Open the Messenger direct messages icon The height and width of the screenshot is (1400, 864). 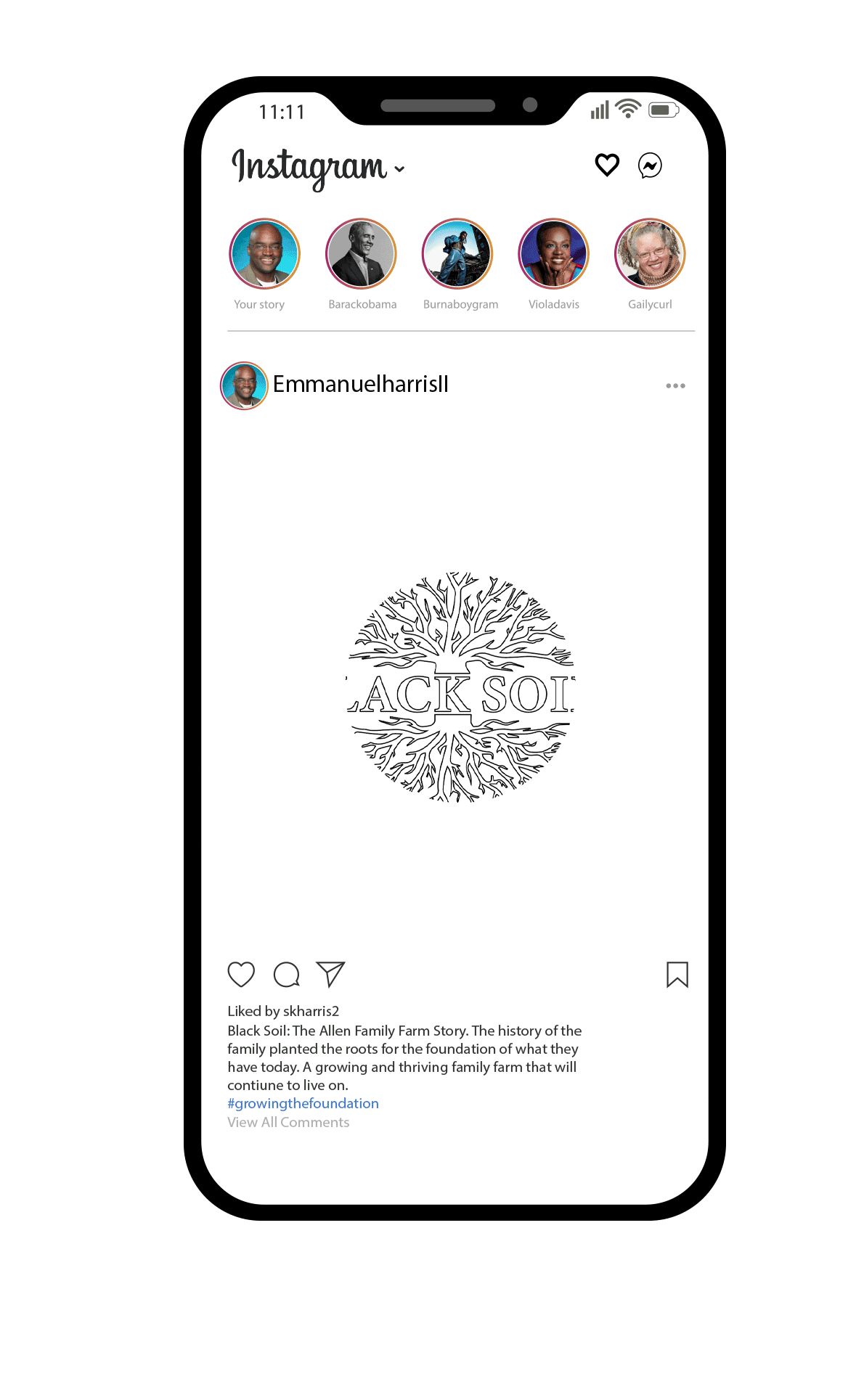[x=650, y=165]
